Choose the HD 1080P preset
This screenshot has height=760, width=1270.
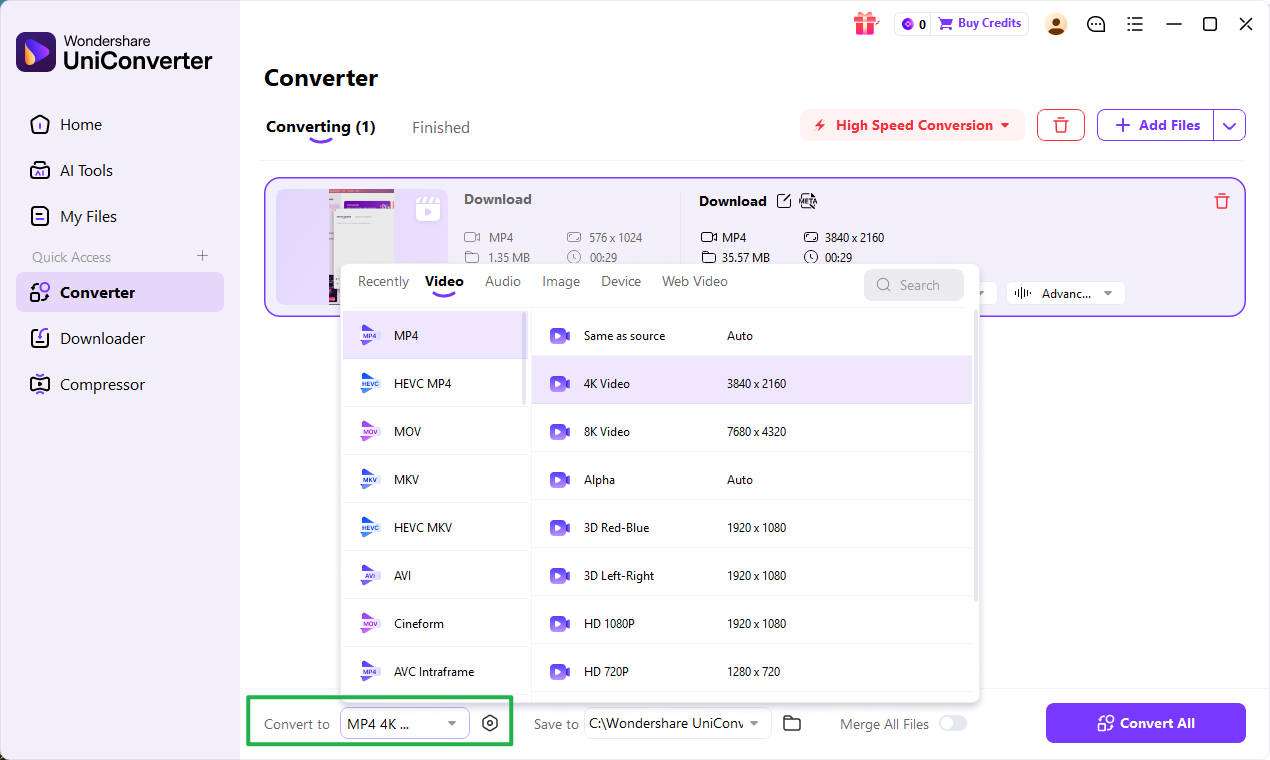click(x=751, y=623)
